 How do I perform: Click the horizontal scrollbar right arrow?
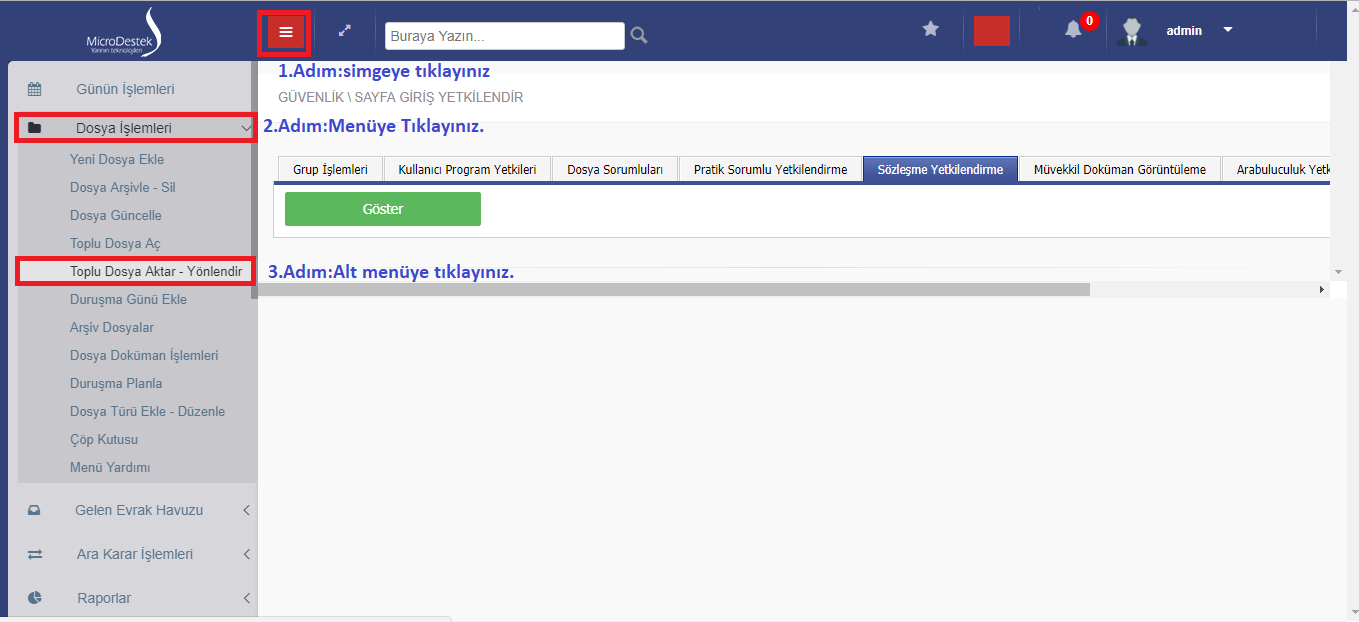[1322, 290]
